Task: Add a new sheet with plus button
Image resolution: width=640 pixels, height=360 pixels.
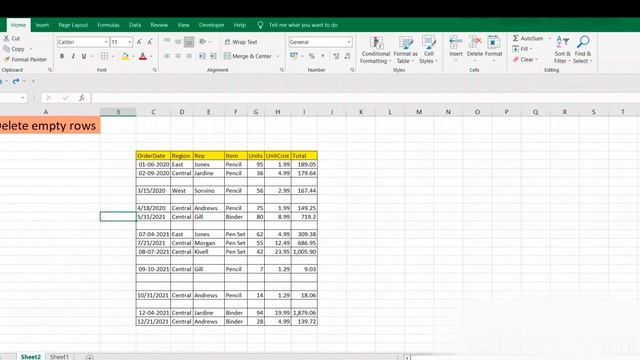Action: coord(89,357)
